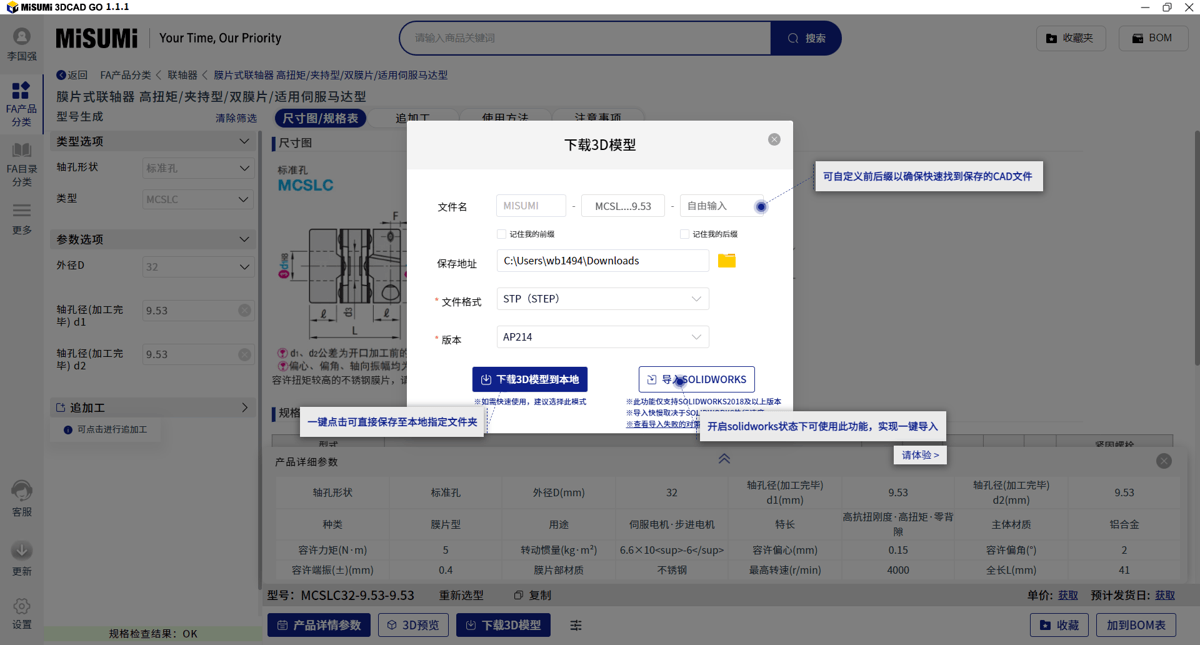
Task: Click the MCSL…9.53 filename field
Action: pyautogui.click(x=622, y=206)
